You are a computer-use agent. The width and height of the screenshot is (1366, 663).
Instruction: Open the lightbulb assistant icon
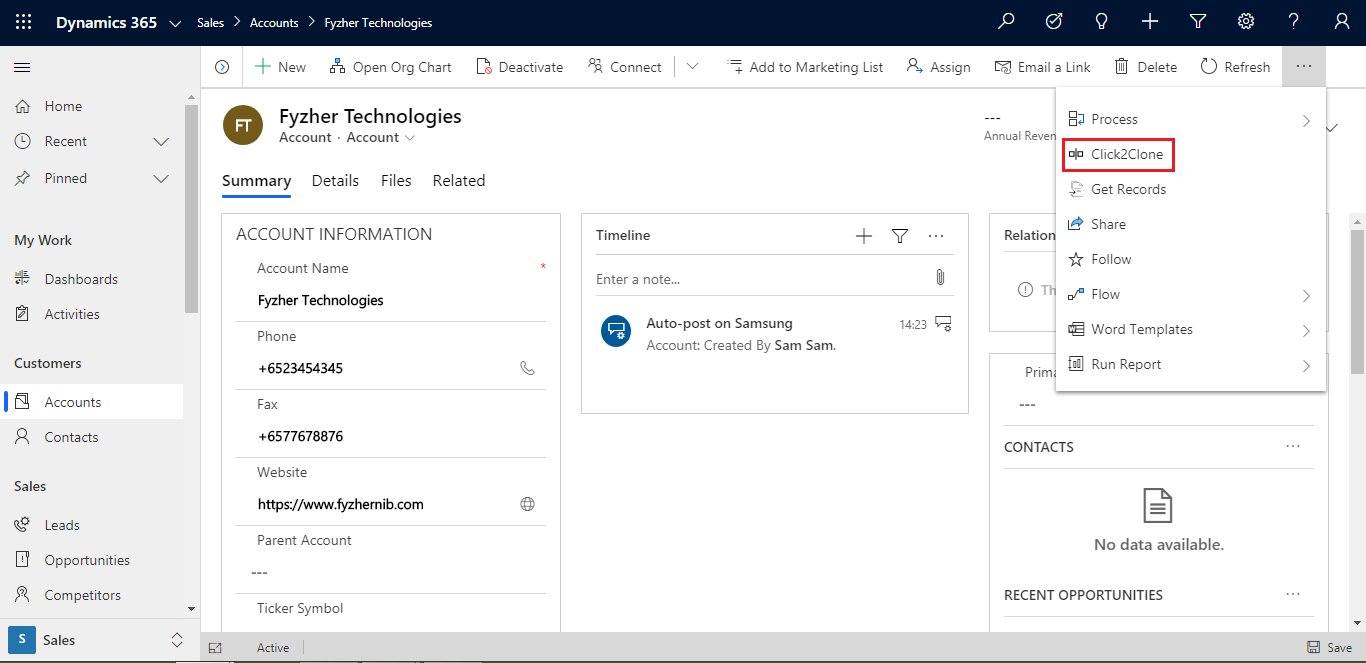[x=1102, y=22]
